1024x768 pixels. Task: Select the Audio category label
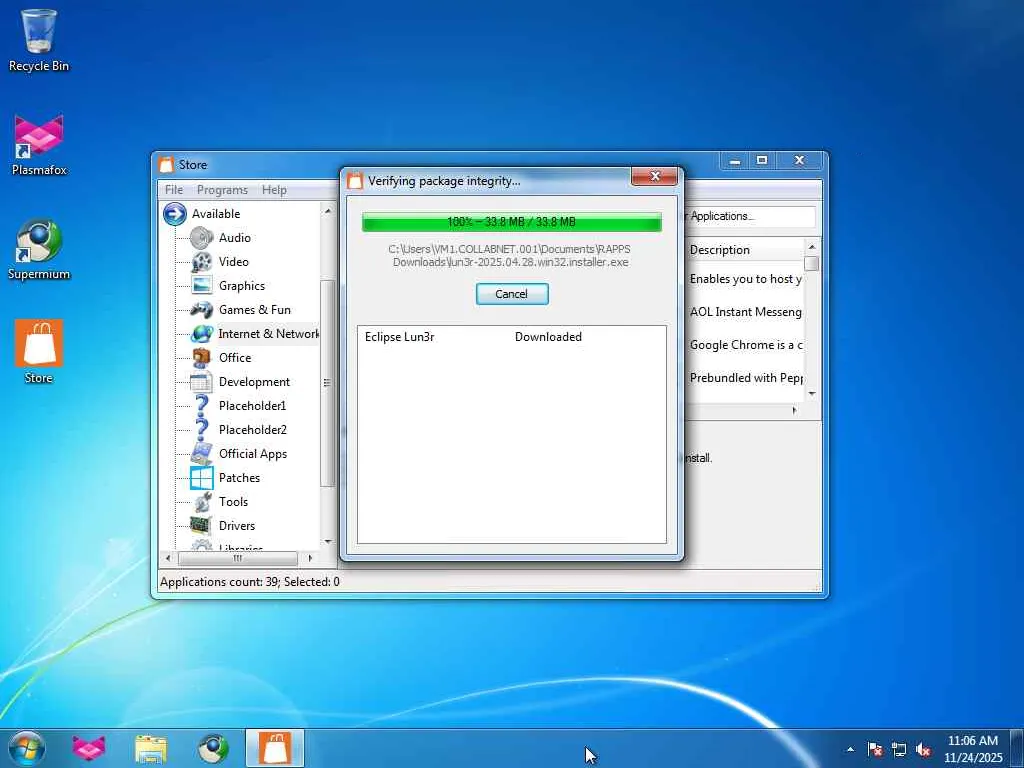[234, 238]
